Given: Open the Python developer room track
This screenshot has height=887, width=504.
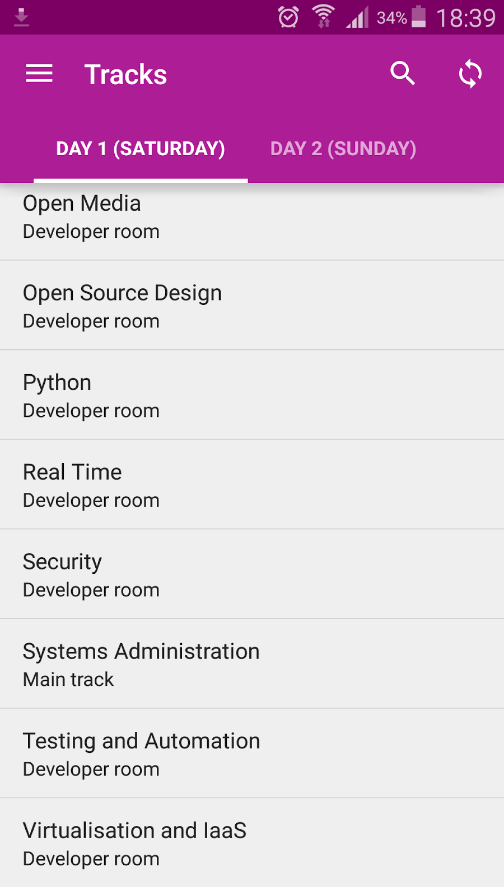Looking at the screenshot, I should (252, 395).
